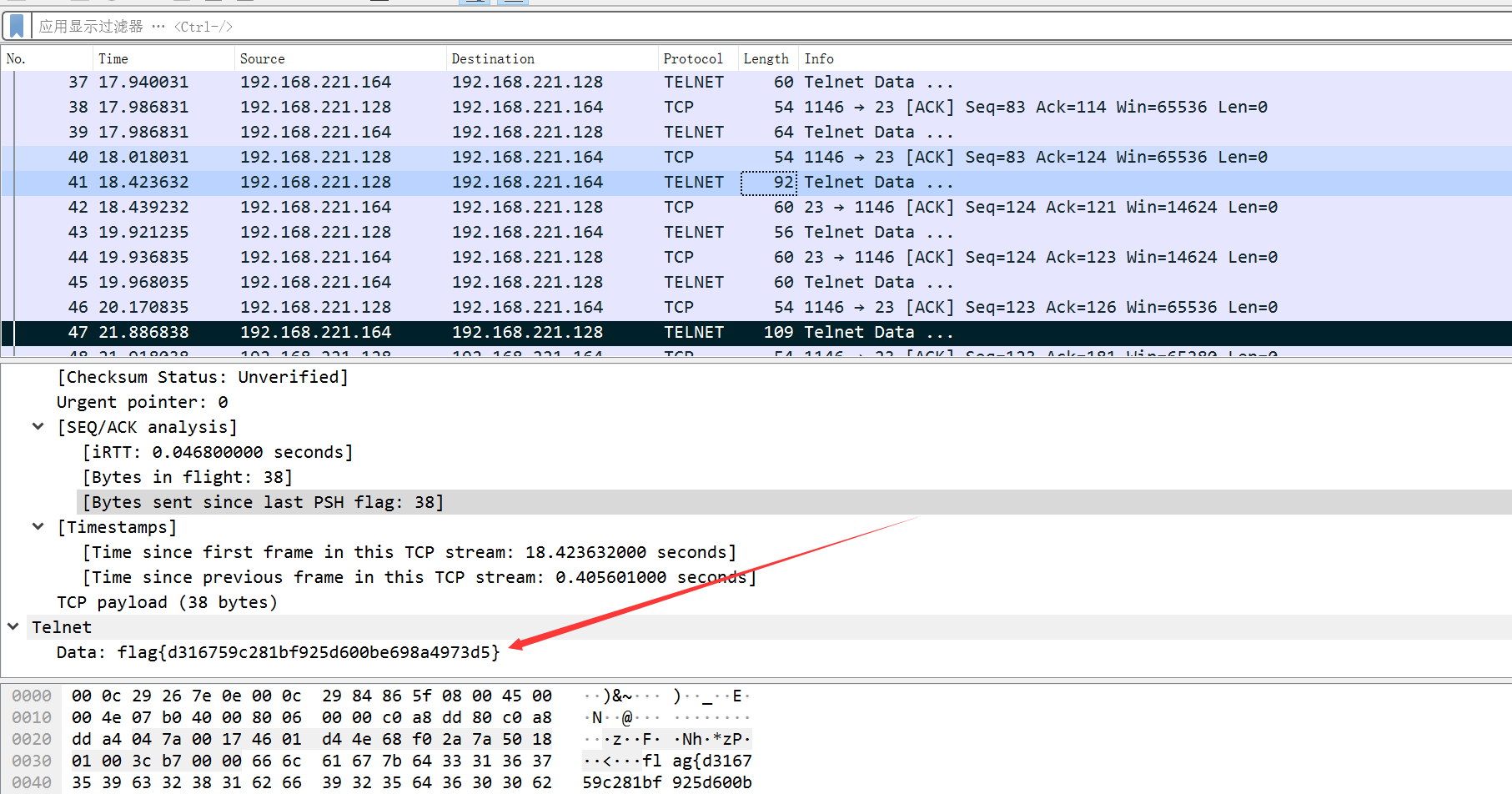Sort by the Protocol column header

point(698,58)
